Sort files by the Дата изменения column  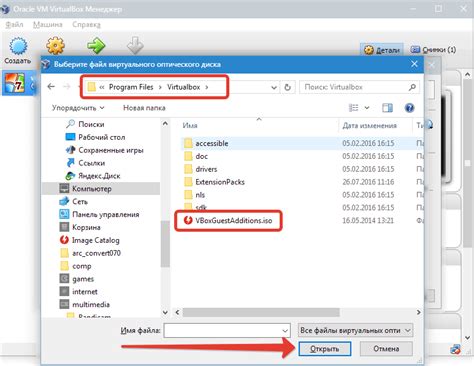[x=370, y=126]
